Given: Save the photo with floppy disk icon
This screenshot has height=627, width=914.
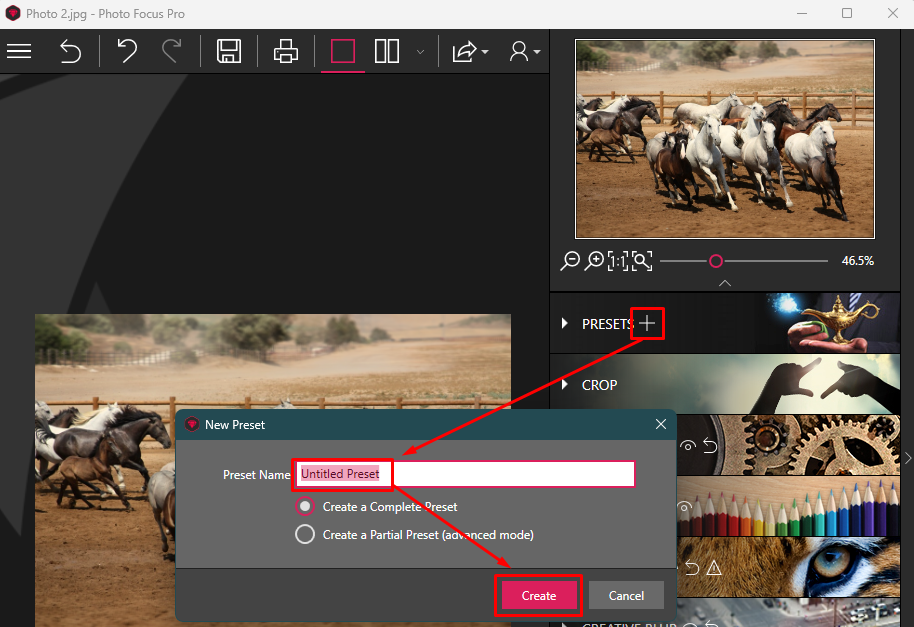Looking at the screenshot, I should [x=229, y=51].
